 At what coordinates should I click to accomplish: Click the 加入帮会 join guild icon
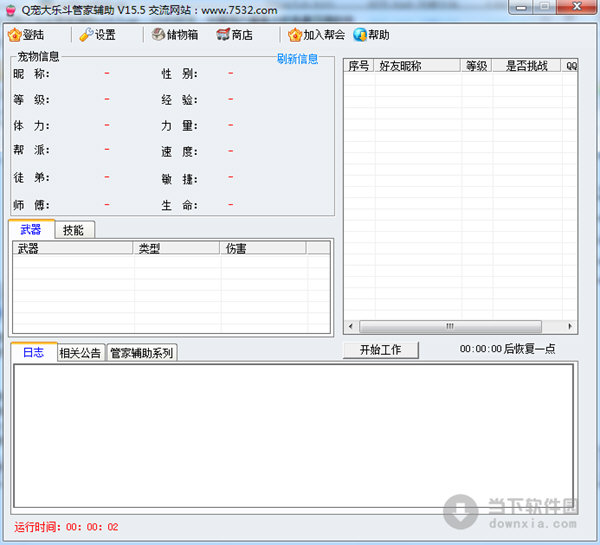(x=295, y=35)
